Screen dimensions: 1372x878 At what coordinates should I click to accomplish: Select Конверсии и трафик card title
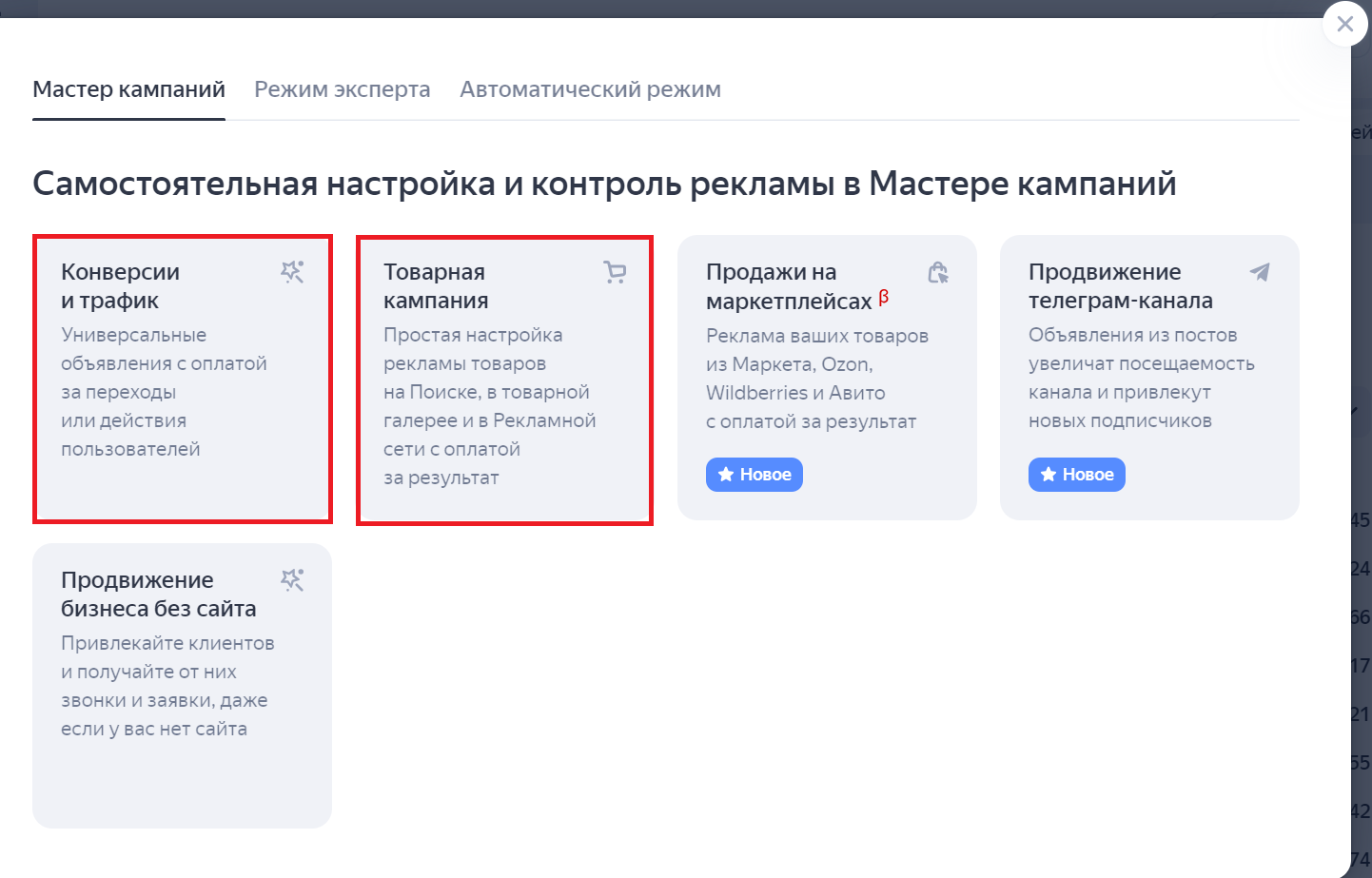(x=120, y=286)
